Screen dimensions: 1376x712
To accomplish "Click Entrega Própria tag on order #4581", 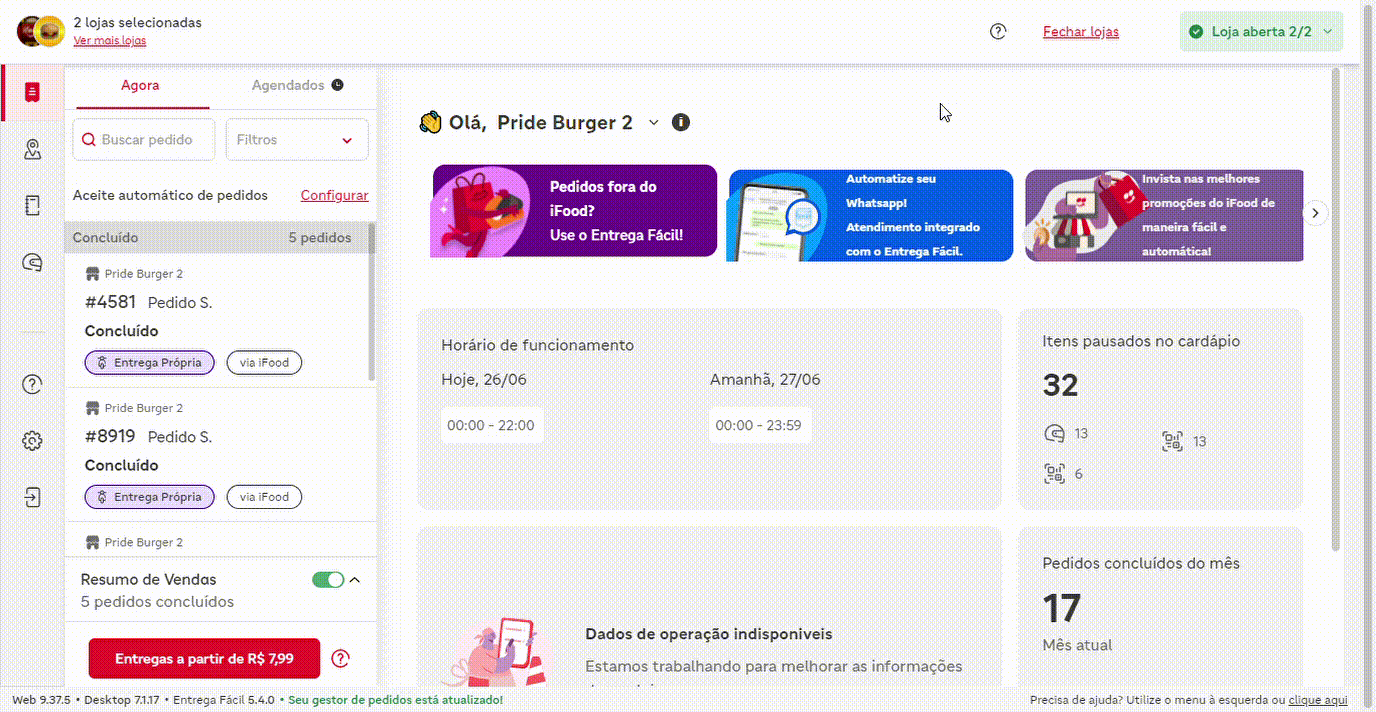I will pyautogui.click(x=149, y=363).
